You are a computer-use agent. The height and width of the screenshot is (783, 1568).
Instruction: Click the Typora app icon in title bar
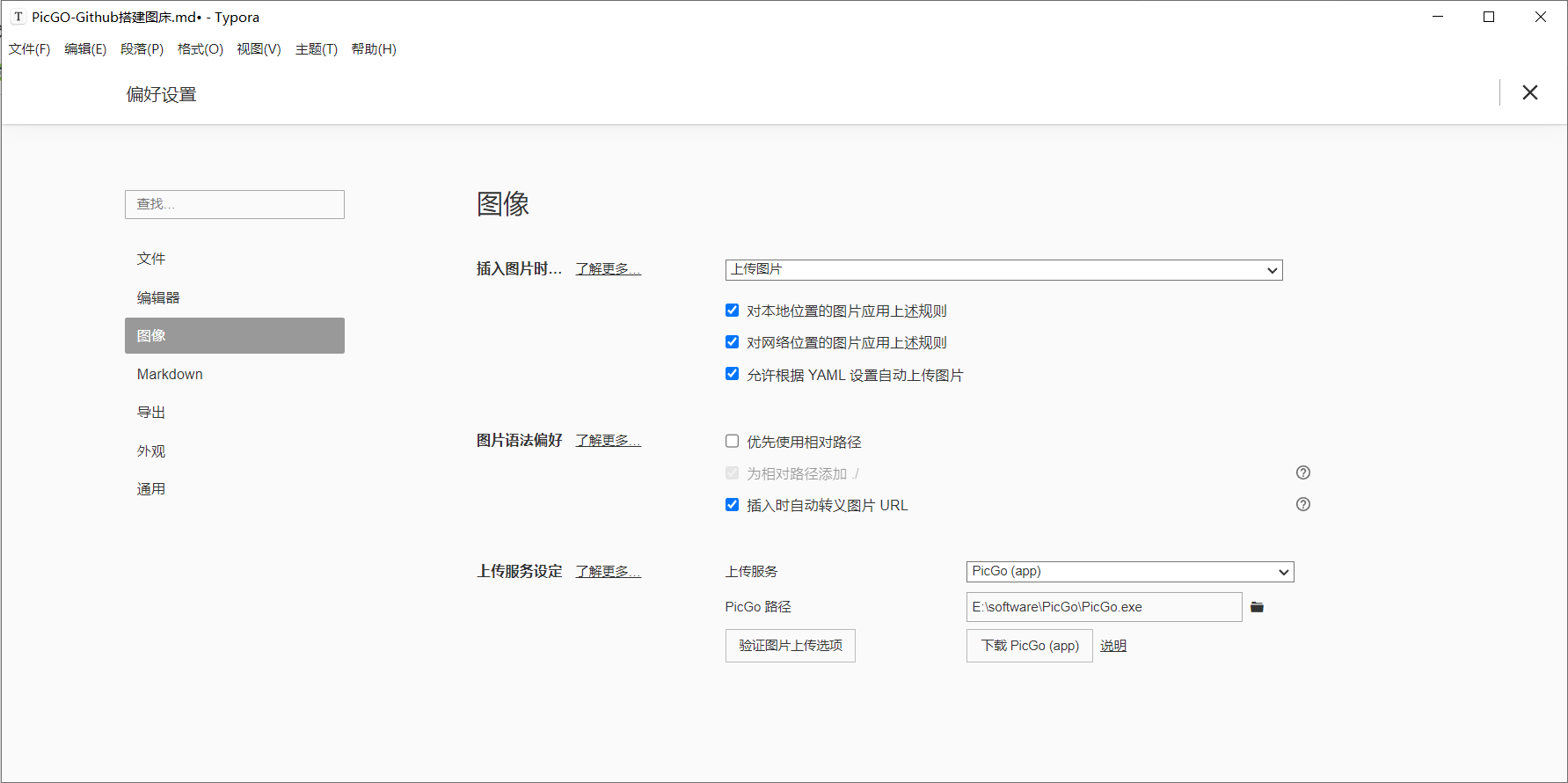(18, 17)
